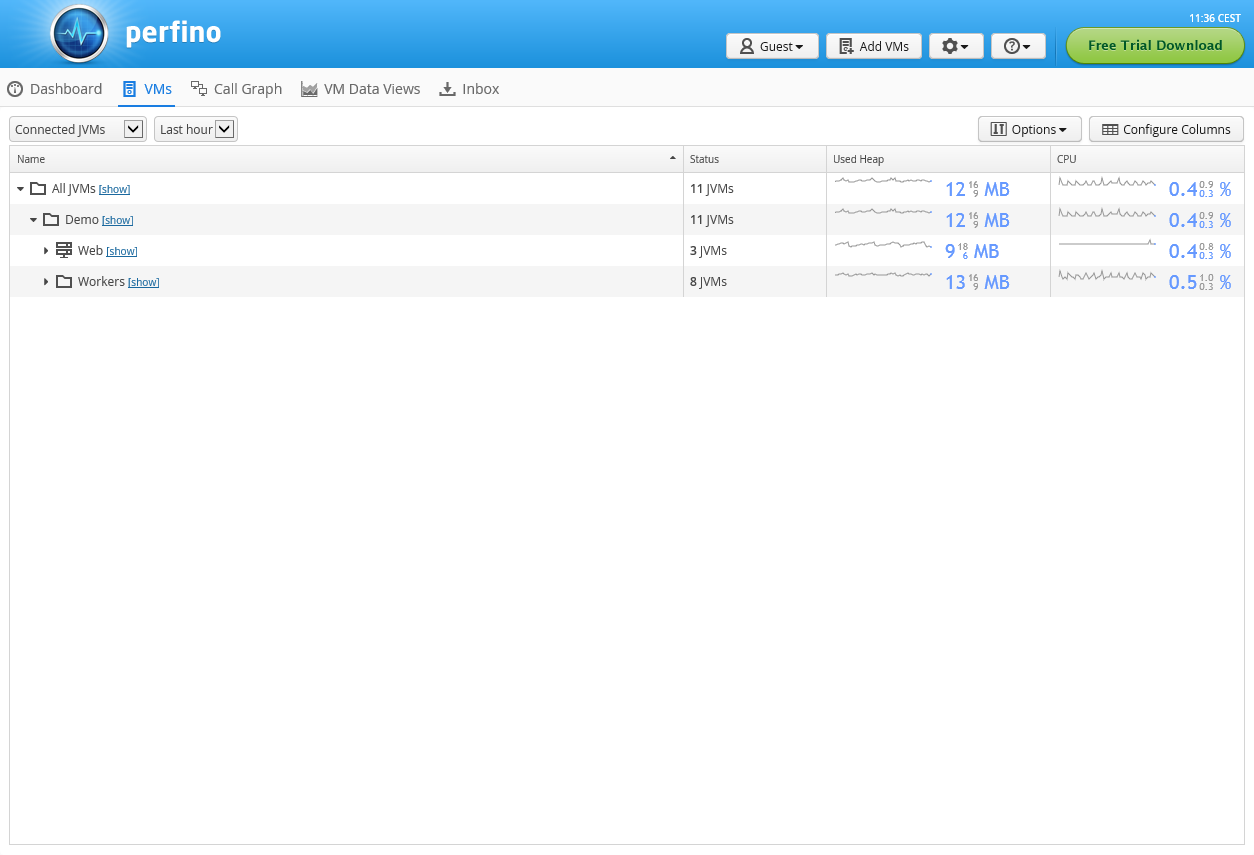Click the Call Graph tab icon

[199, 89]
